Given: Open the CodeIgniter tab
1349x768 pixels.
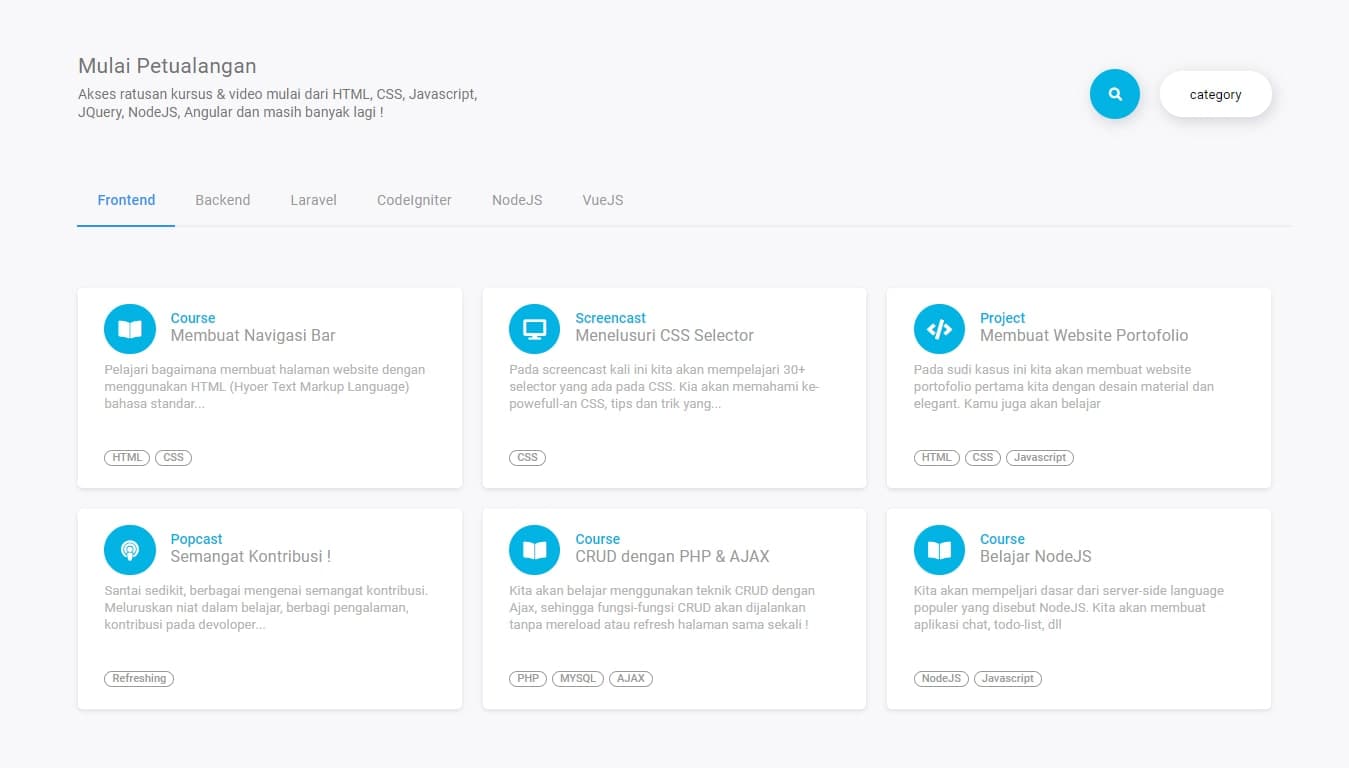Looking at the screenshot, I should (414, 200).
